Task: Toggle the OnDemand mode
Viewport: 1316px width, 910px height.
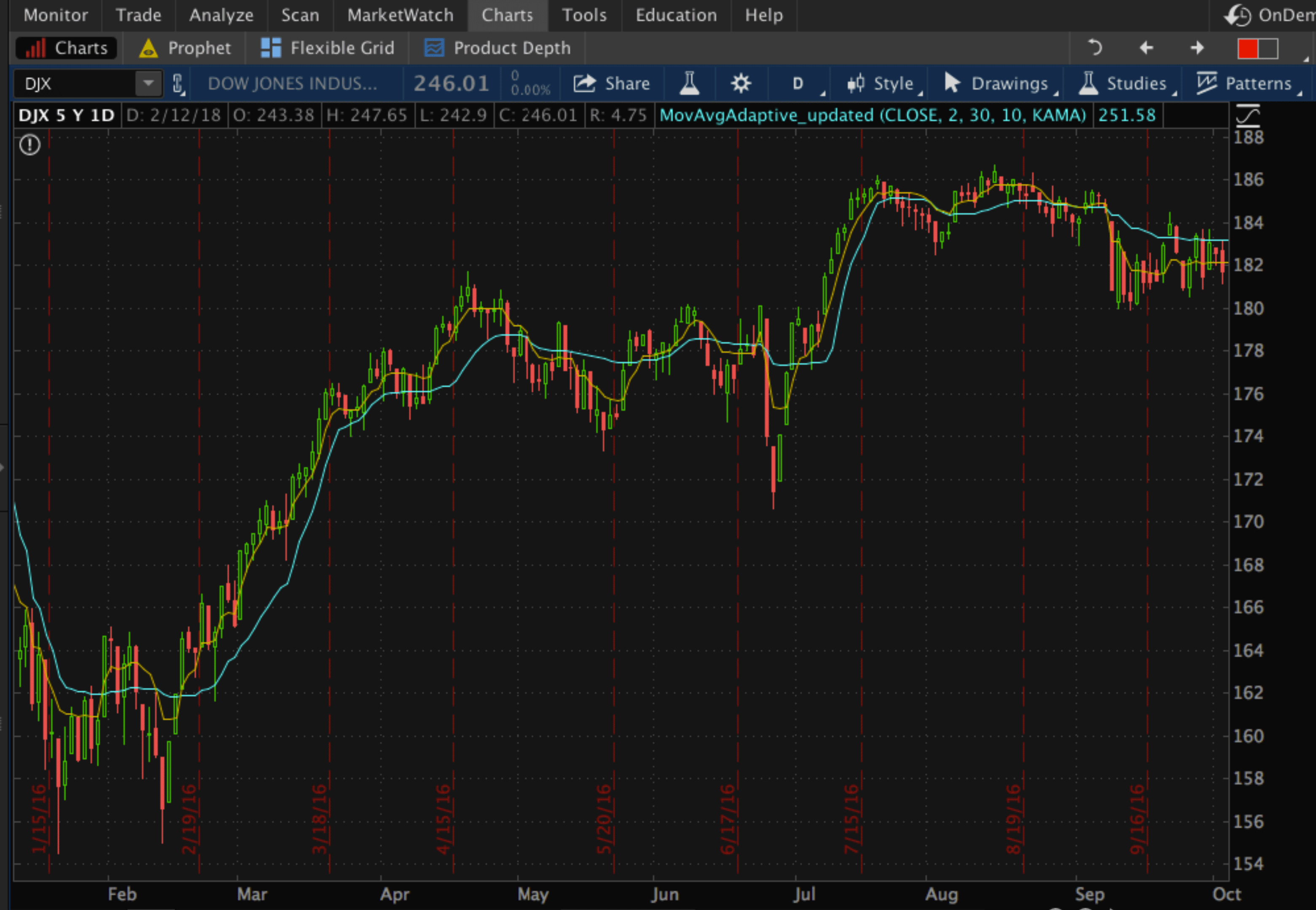Action: tap(1269, 16)
